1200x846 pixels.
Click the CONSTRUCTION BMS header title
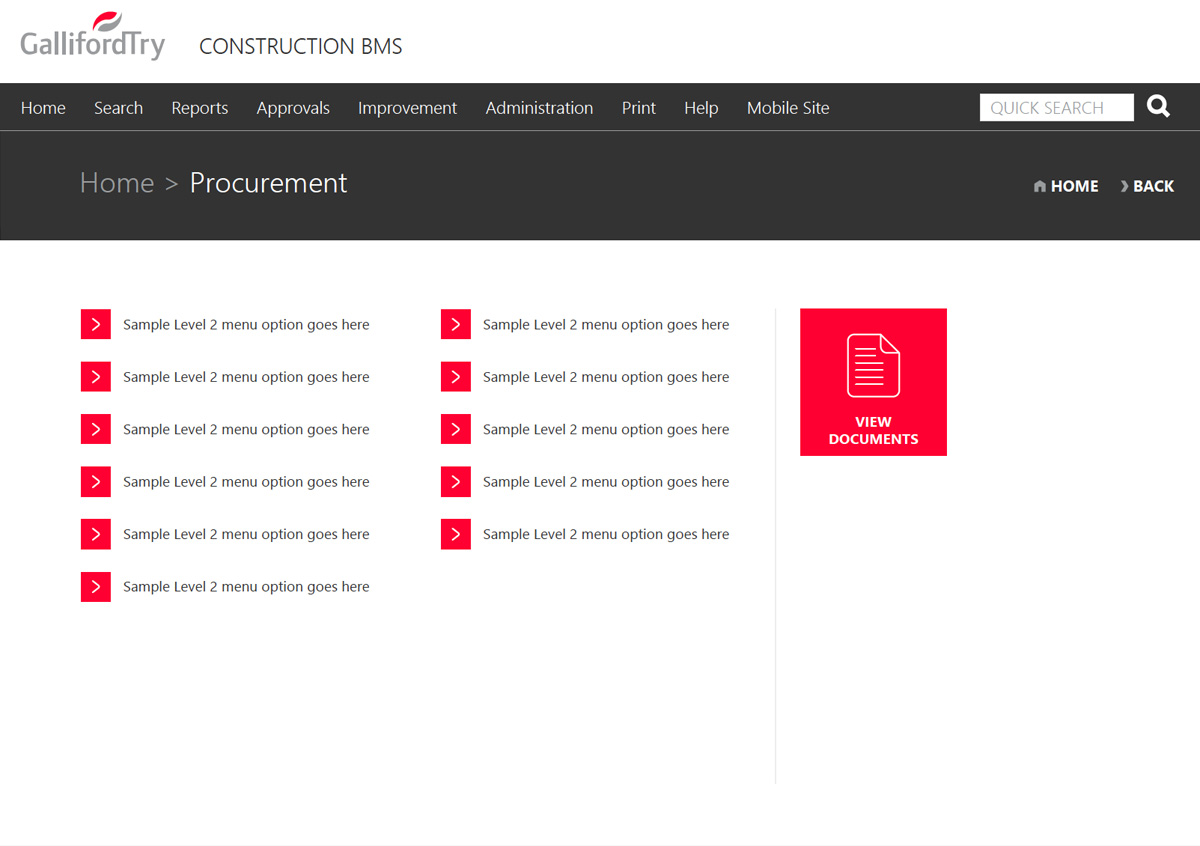pos(301,46)
